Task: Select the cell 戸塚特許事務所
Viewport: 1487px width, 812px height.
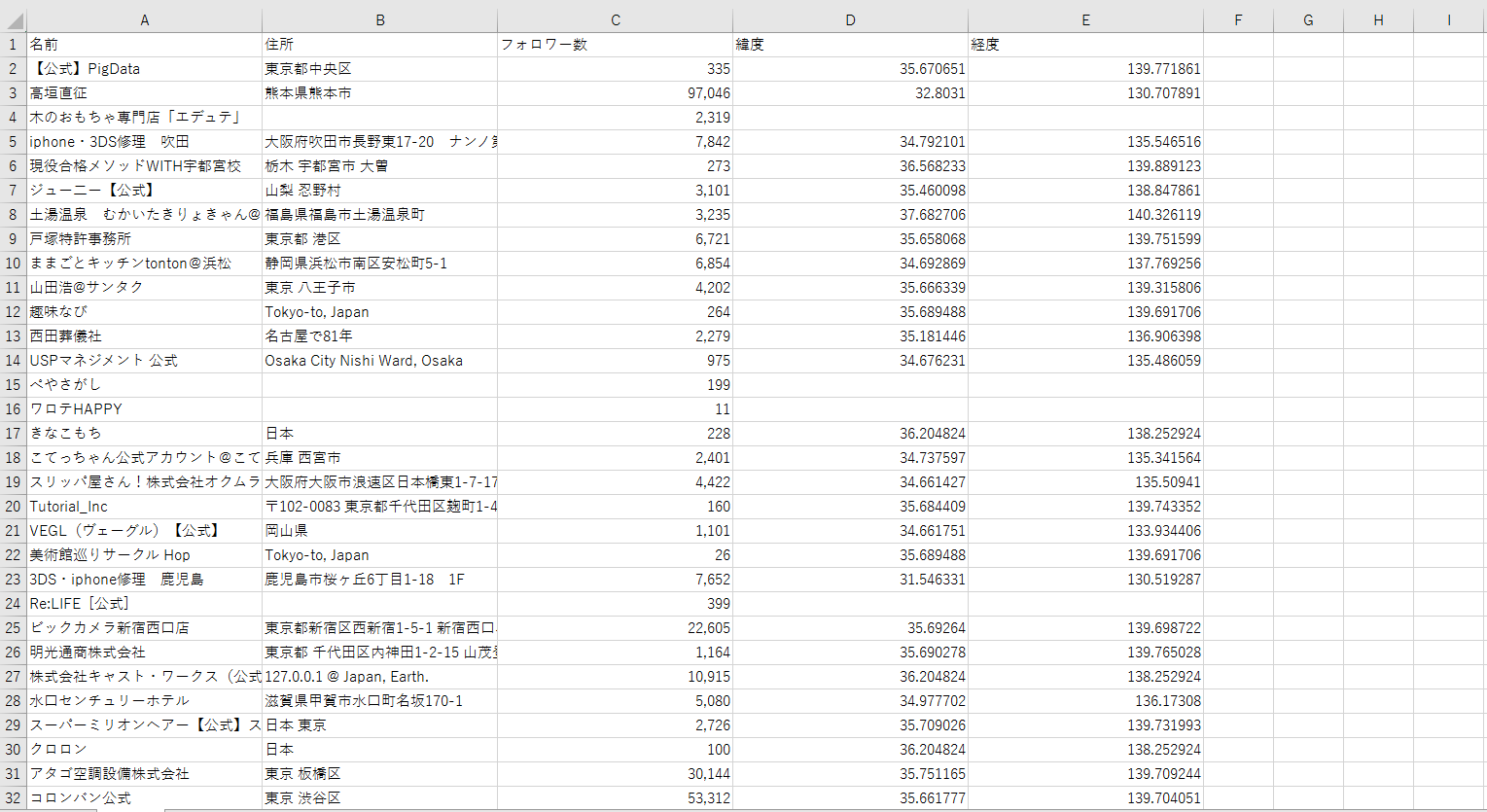Action: [145, 239]
